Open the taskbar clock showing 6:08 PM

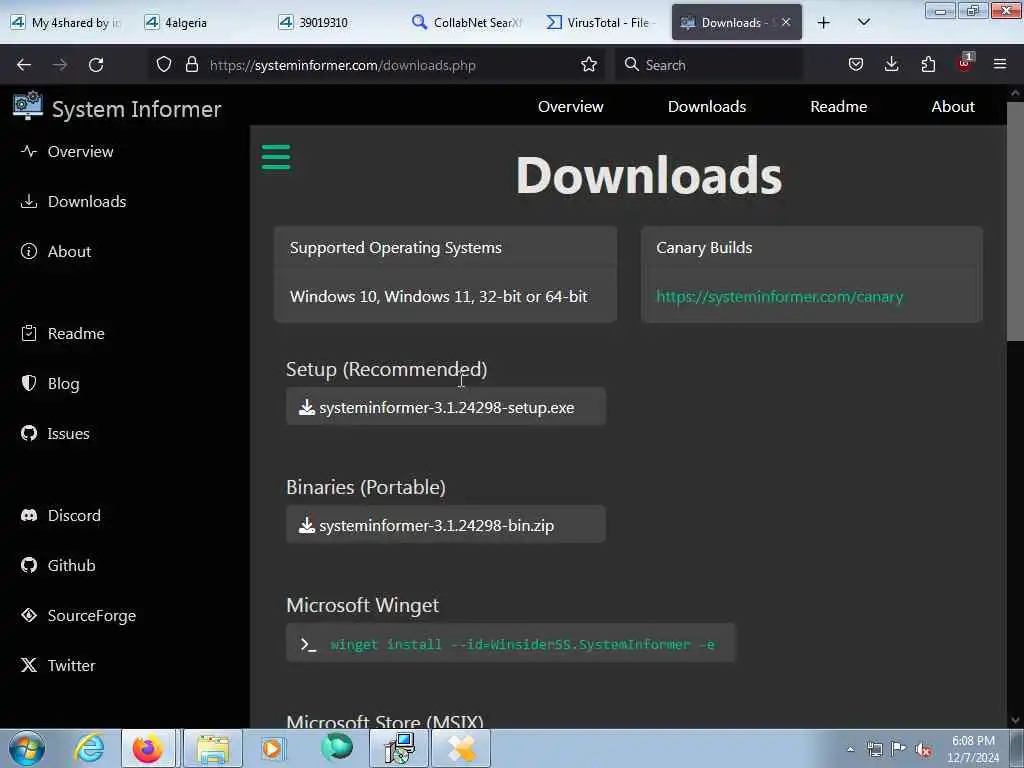point(973,749)
